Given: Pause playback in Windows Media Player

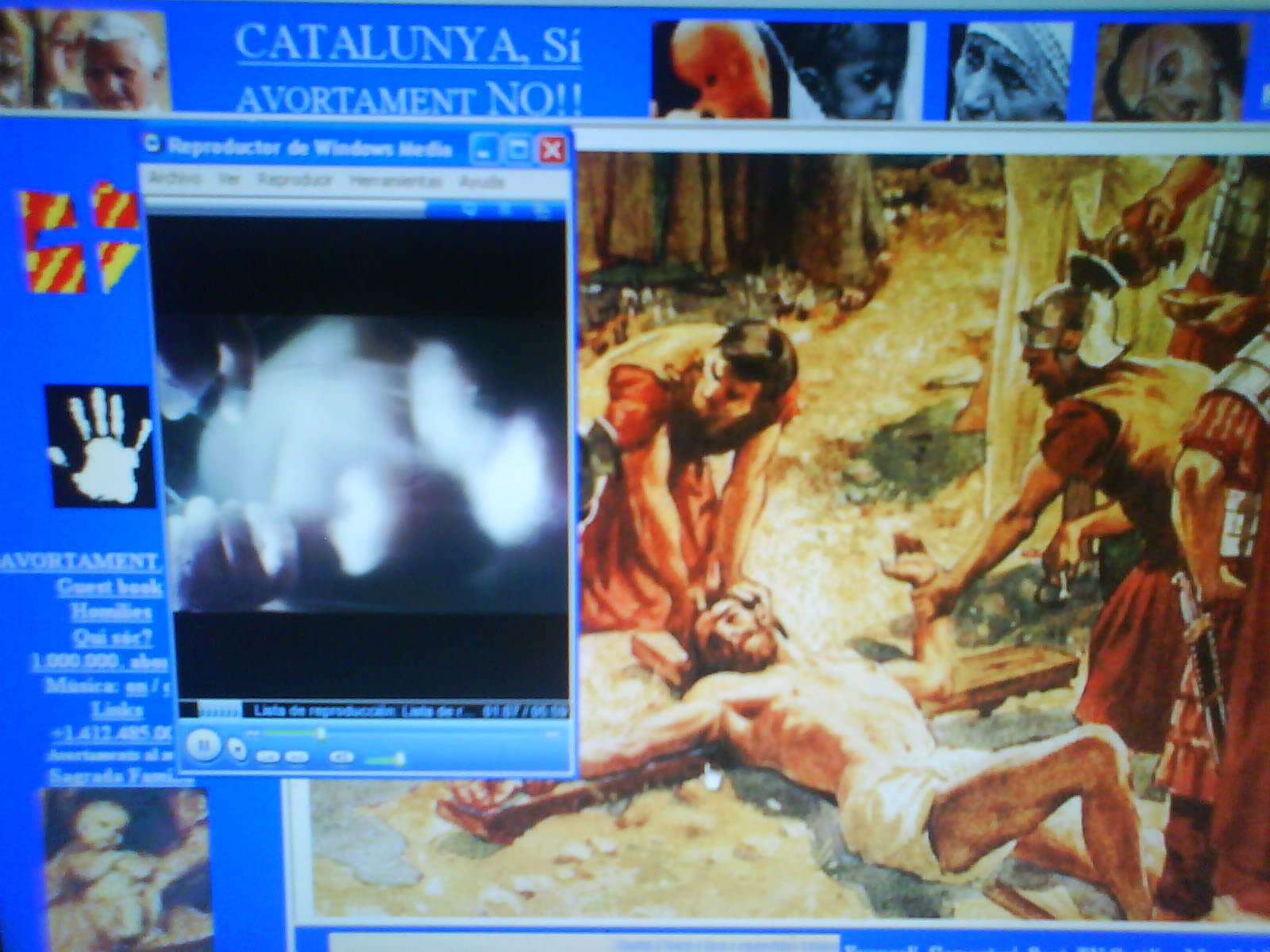Looking at the screenshot, I should pyautogui.click(x=203, y=744).
